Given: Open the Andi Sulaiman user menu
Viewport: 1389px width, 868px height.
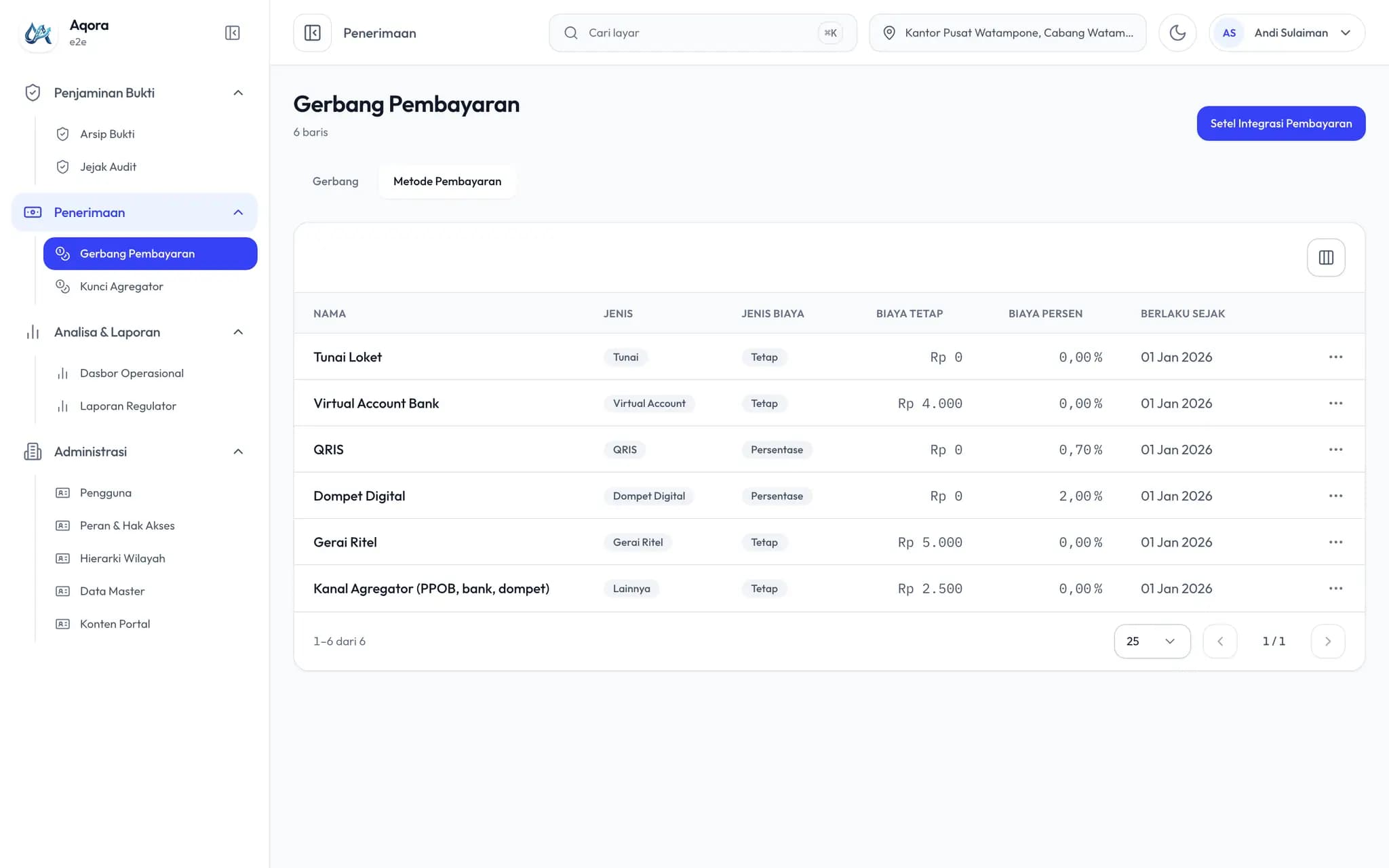Looking at the screenshot, I should point(1287,33).
